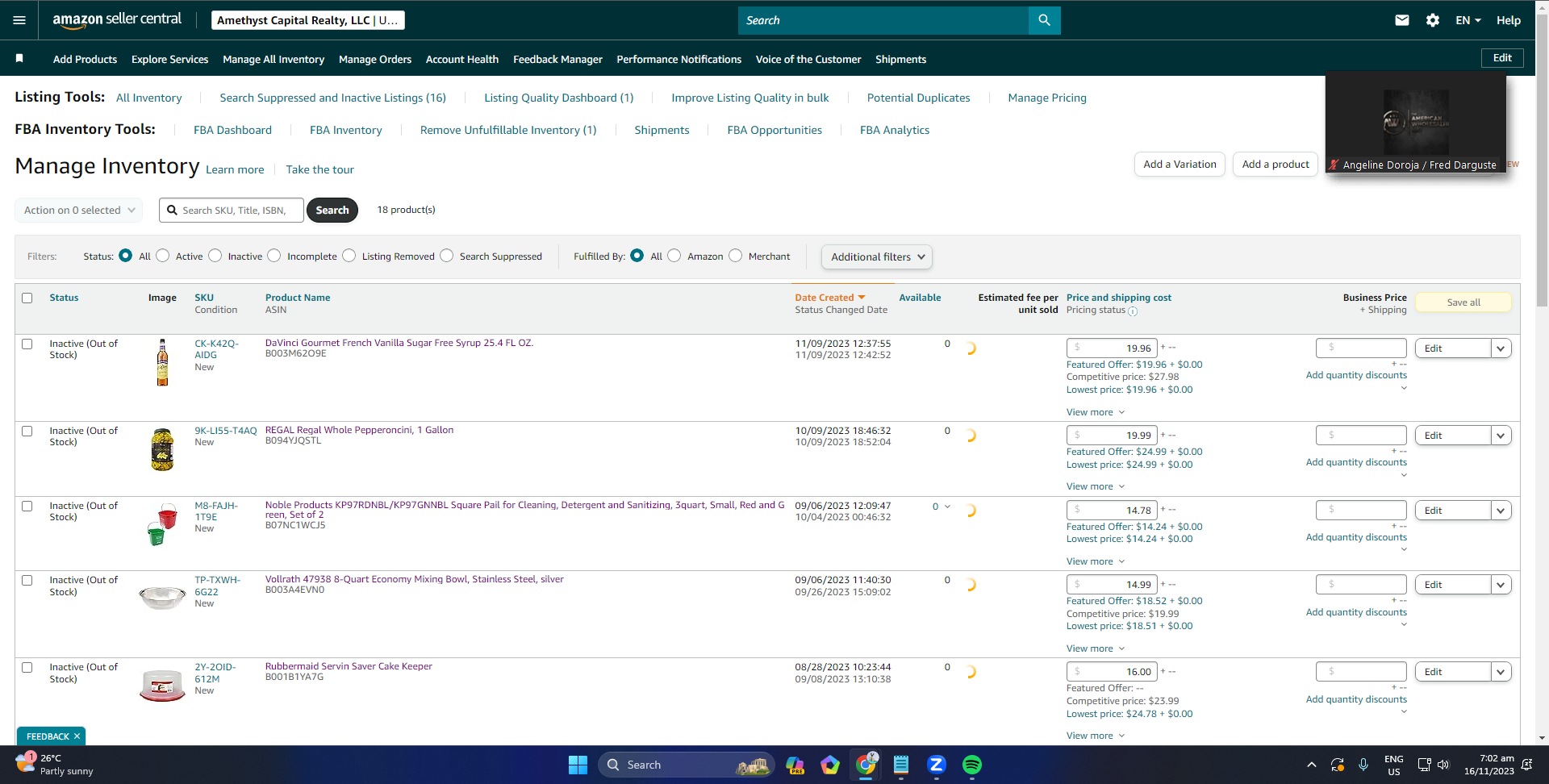The image size is (1549, 784).
Task: Click the volume icon in system tray
Action: coord(1443,765)
